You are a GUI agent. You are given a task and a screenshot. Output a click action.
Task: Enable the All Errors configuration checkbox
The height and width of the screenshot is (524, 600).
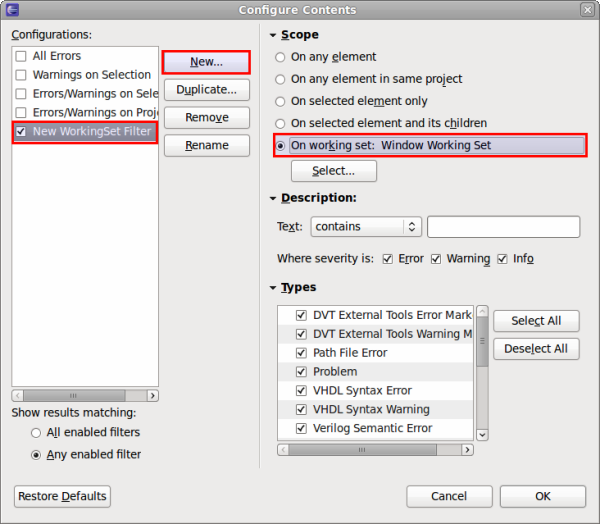coord(21,56)
